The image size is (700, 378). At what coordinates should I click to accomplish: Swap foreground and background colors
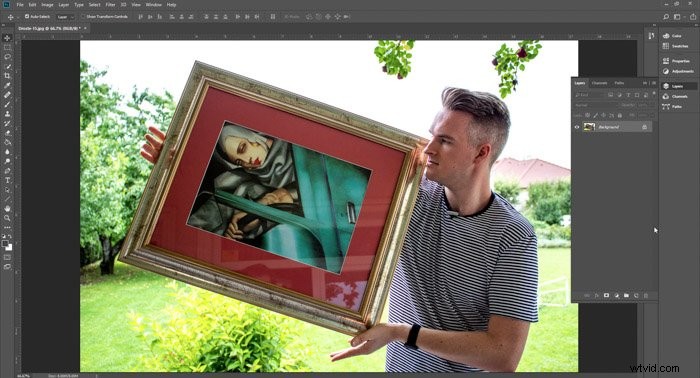(x=10, y=237)
